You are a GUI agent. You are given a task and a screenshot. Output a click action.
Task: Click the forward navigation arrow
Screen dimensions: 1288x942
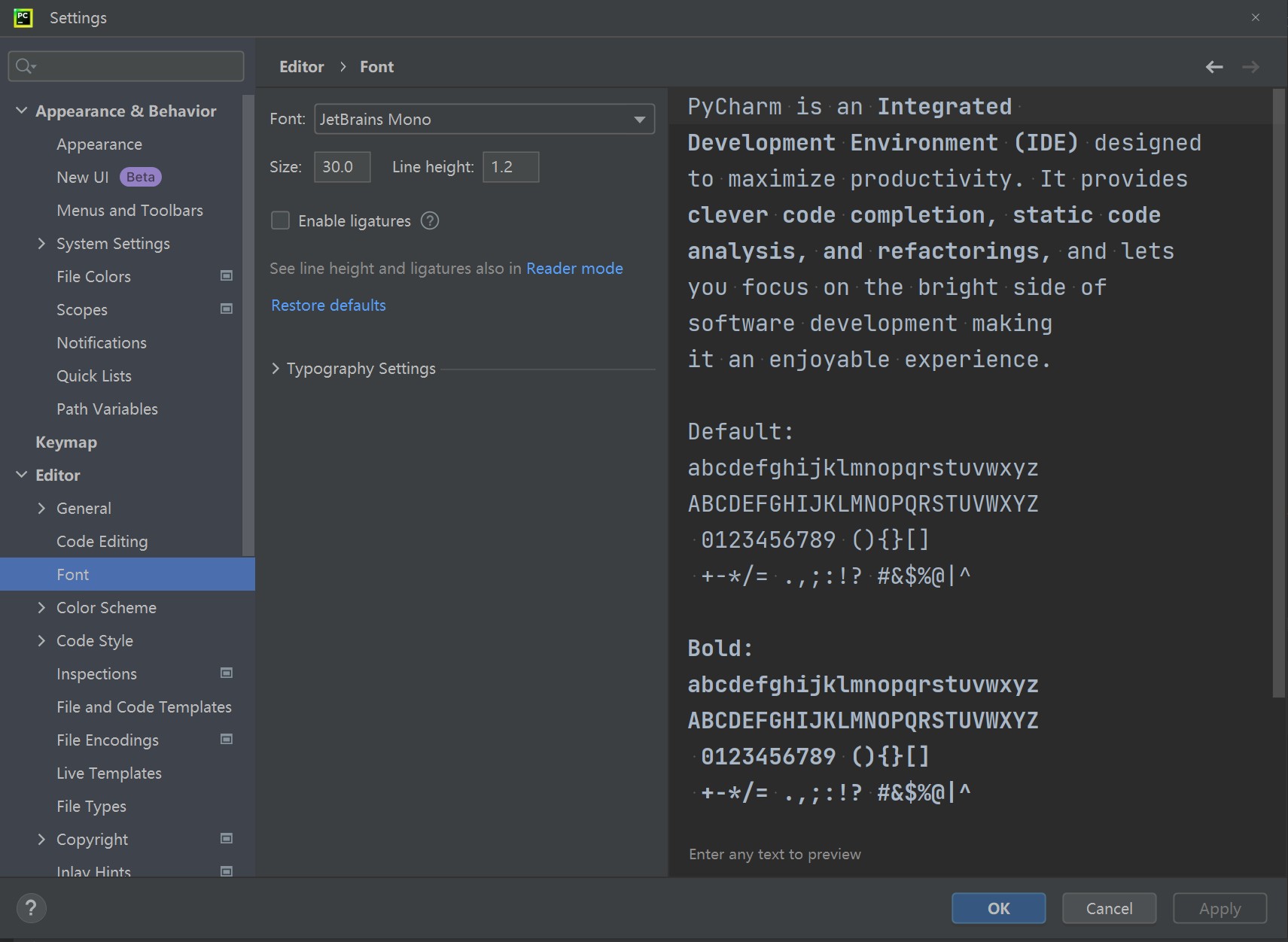click(1250, 67)
